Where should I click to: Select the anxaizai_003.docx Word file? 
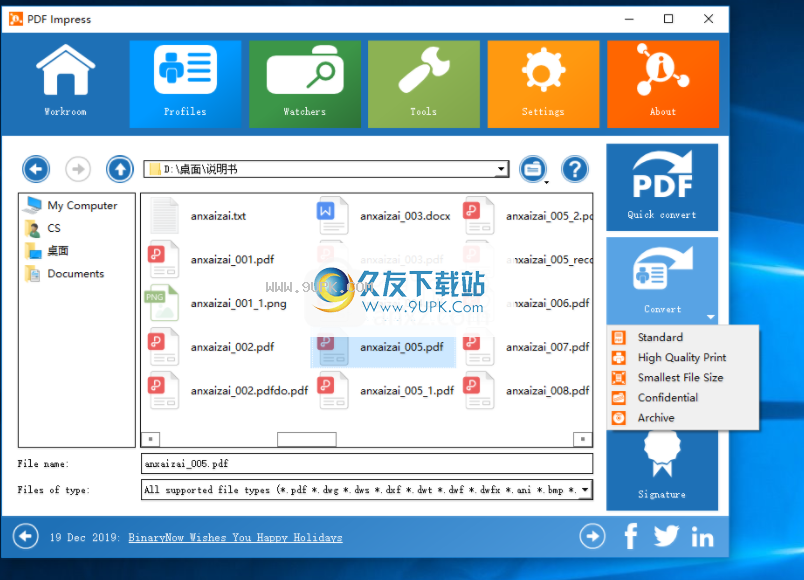pyautogui.click(x=384, y=216)
